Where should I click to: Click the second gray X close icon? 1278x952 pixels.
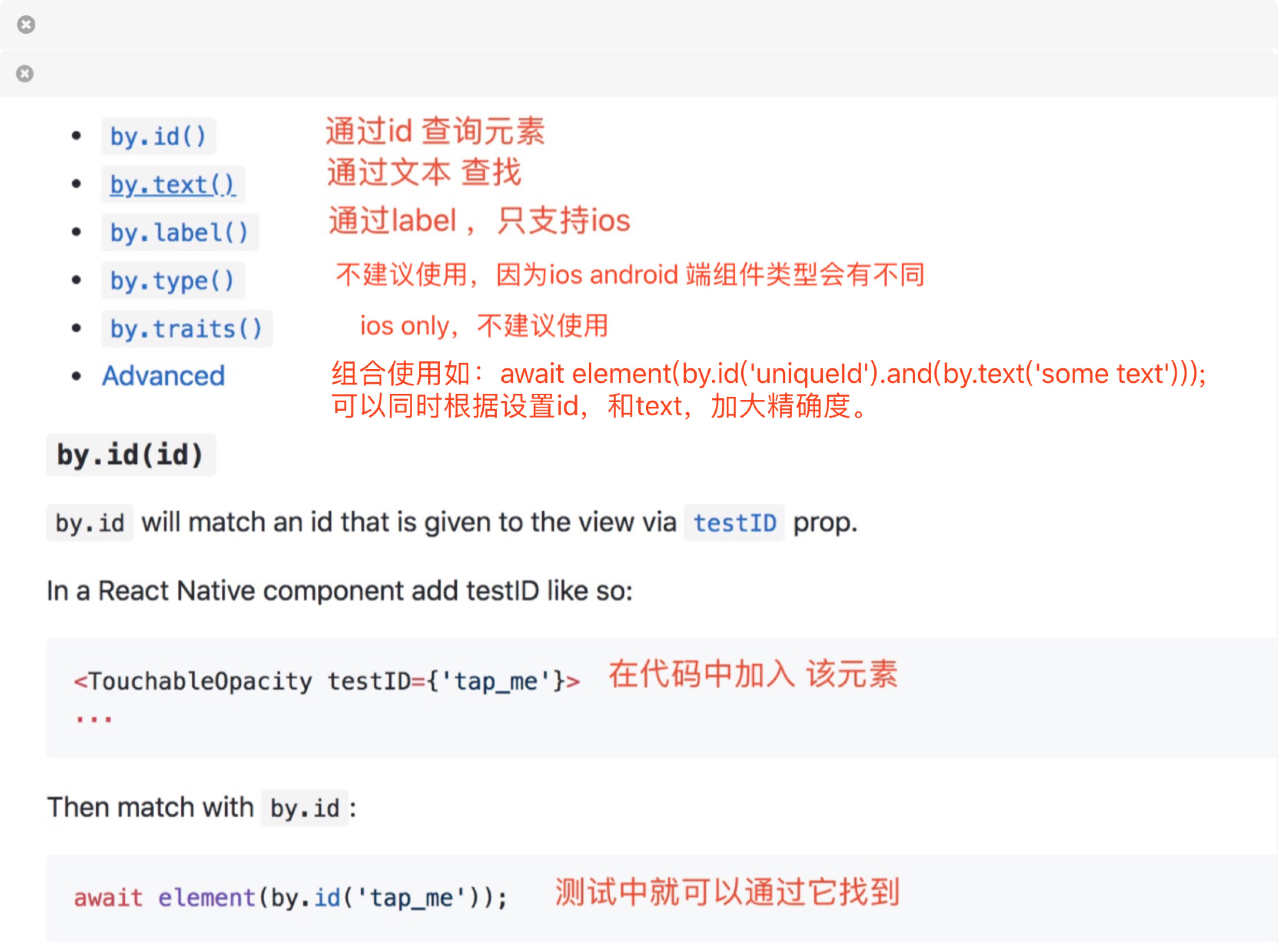[25, 74]
